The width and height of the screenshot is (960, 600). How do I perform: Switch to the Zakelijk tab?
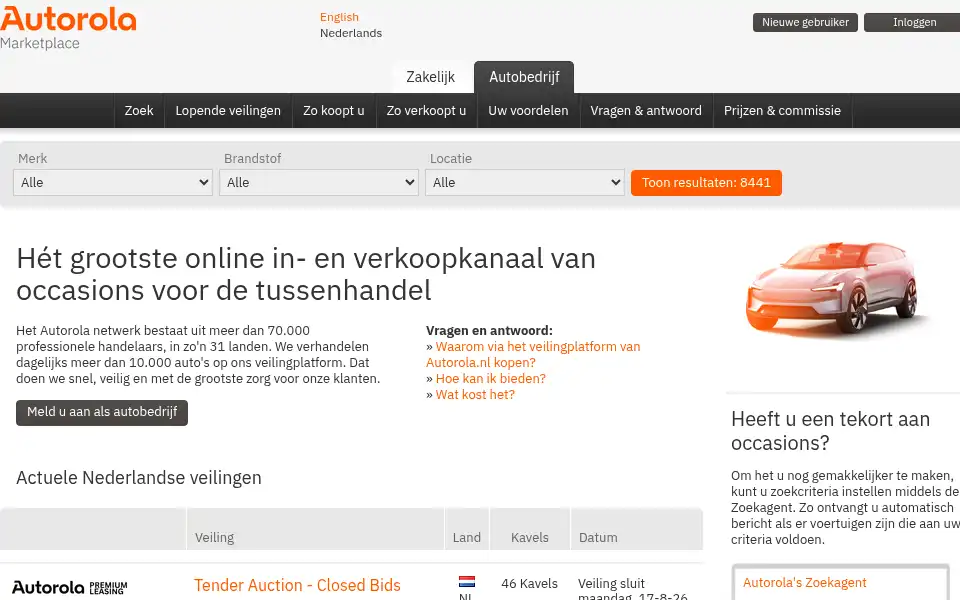point(430,77)
